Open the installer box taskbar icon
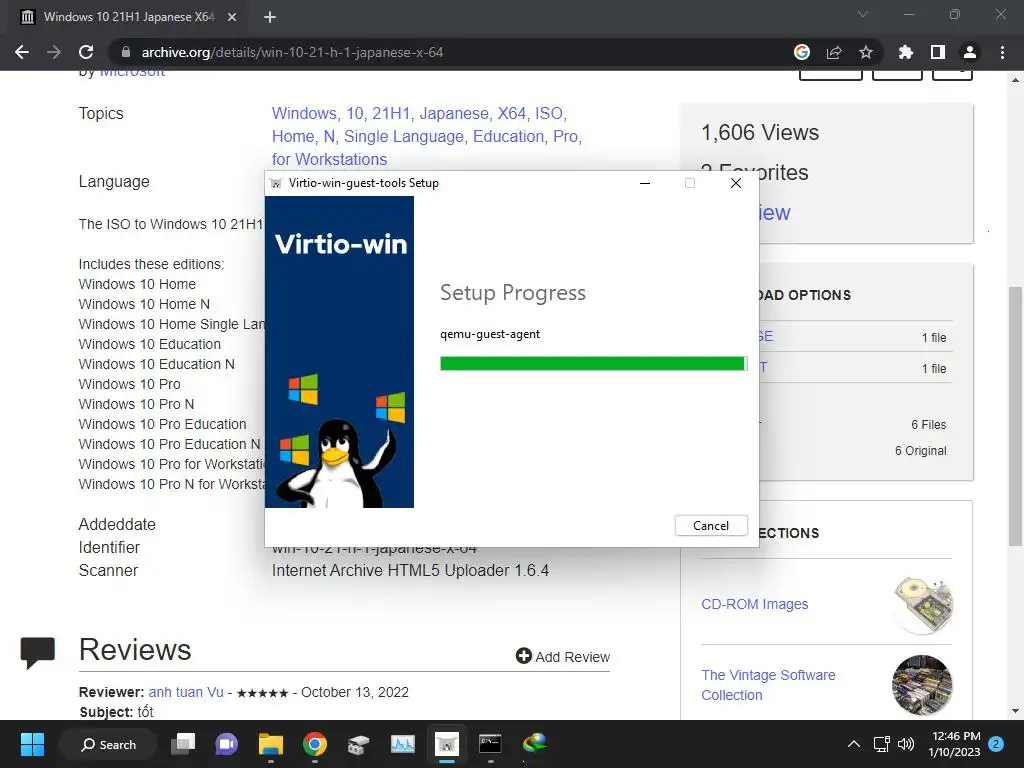 click(359, 744)
